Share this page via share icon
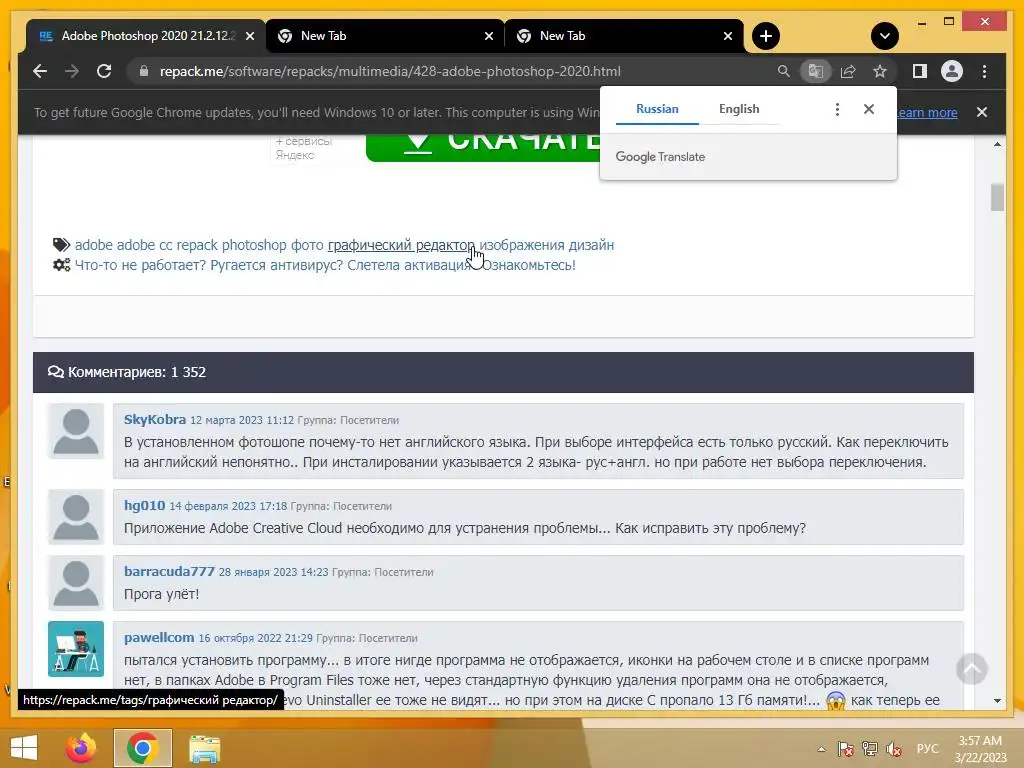This screenshot has height=768, width=1024. click(848, 71)
